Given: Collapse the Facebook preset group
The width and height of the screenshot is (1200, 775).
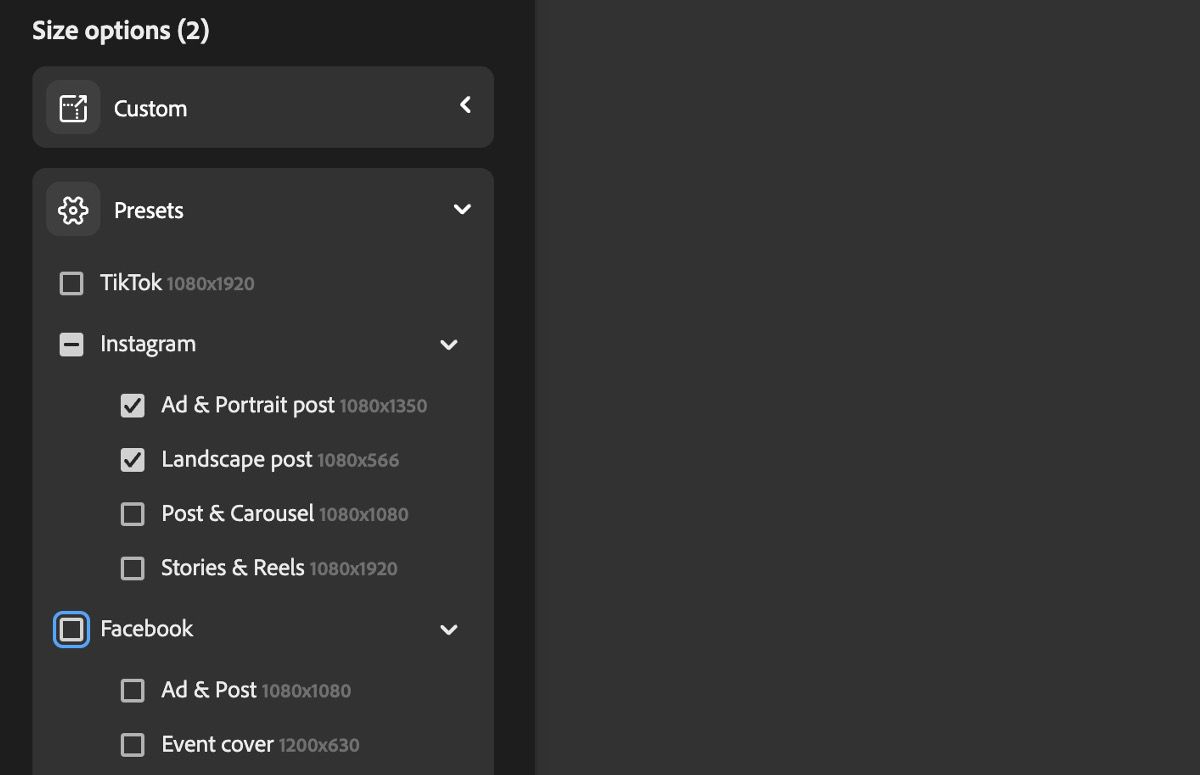Looking at the screenshot, I should click(449, 630).
